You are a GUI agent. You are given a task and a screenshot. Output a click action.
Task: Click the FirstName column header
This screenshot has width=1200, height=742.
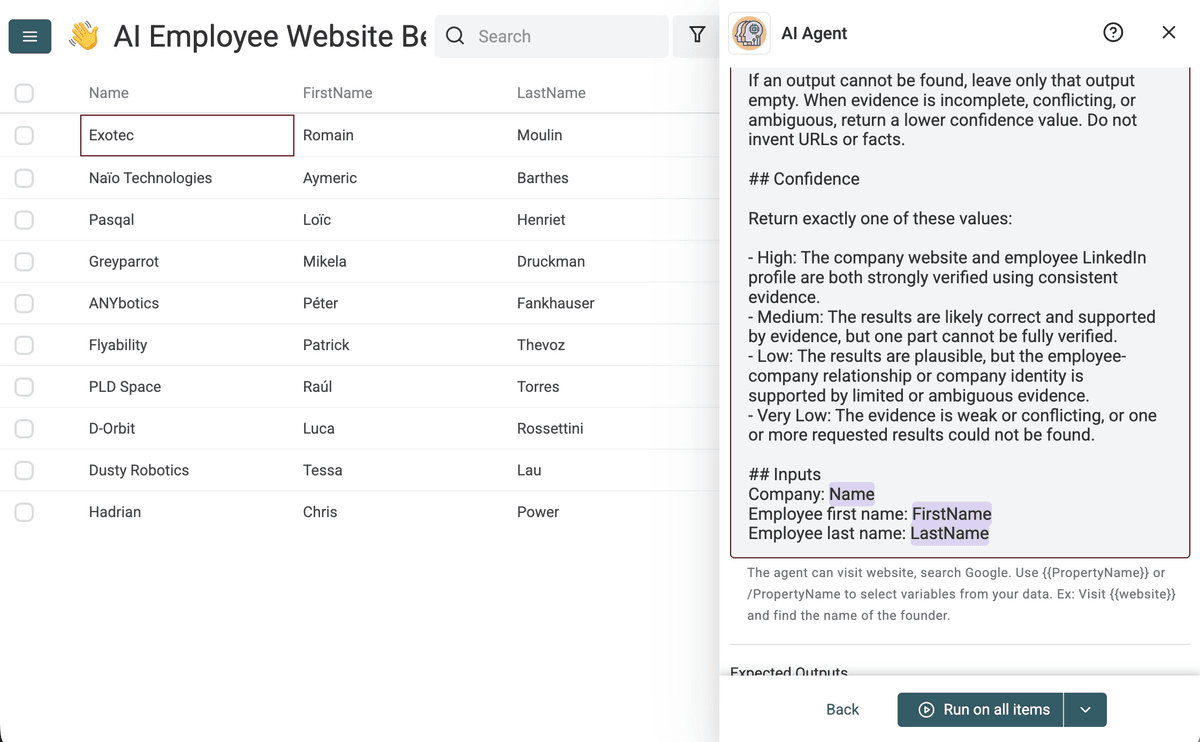[338, 93]
